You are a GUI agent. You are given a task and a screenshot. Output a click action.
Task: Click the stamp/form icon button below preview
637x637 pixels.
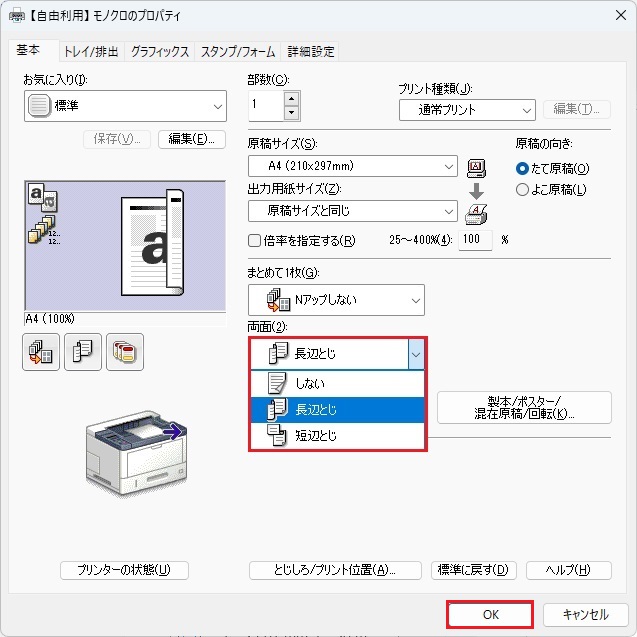[125, 352]
